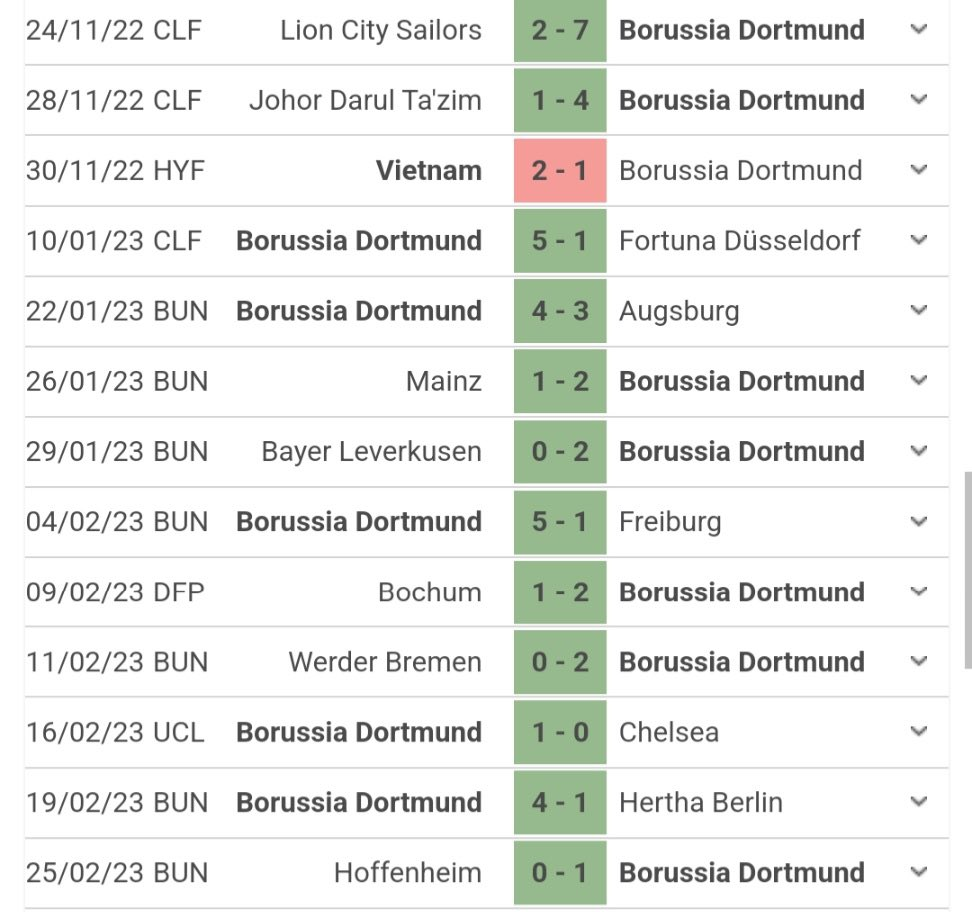Open the Hertha Berlin team link
This screenshot has height=912, width=972.
click(x=700, y=803)
